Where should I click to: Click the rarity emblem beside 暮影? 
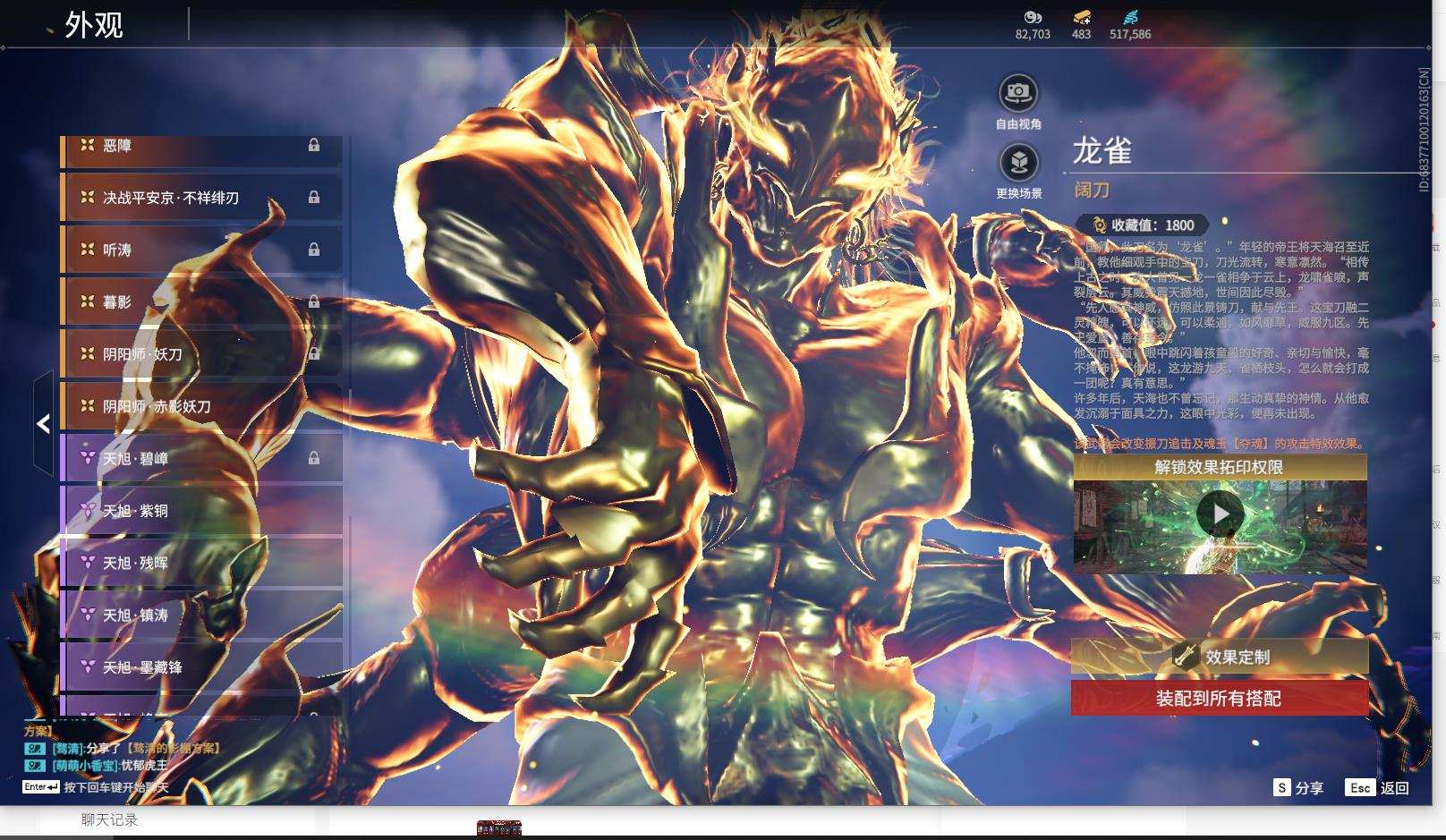click(87, 301)
